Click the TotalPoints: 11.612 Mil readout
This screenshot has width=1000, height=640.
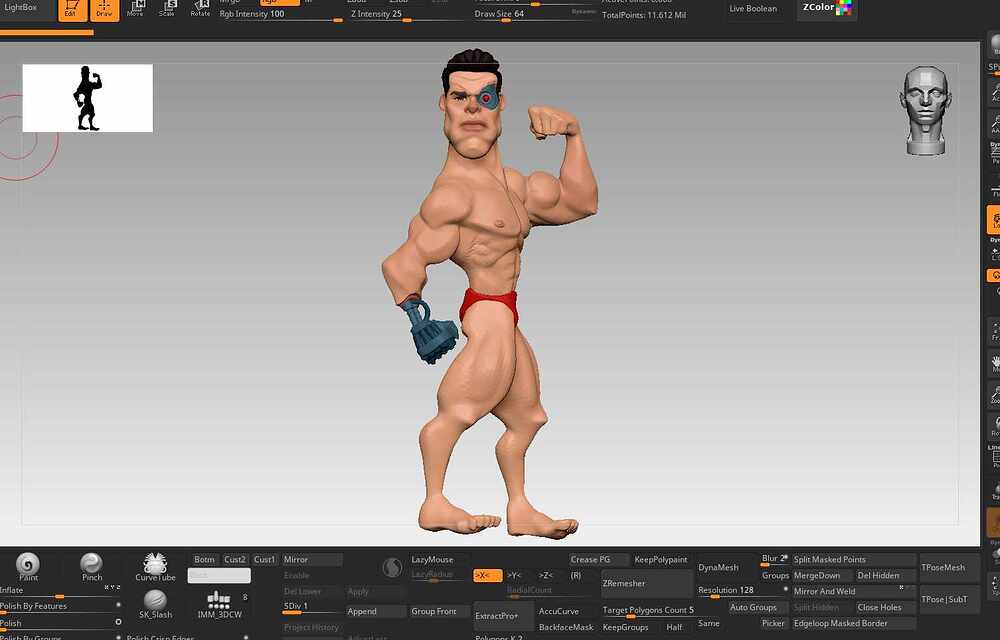tap(644, 15)
